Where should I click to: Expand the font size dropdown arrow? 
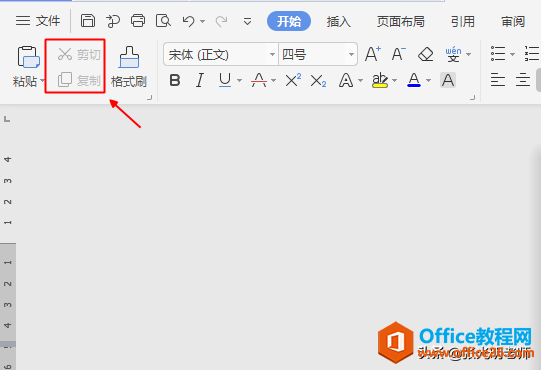351,55
